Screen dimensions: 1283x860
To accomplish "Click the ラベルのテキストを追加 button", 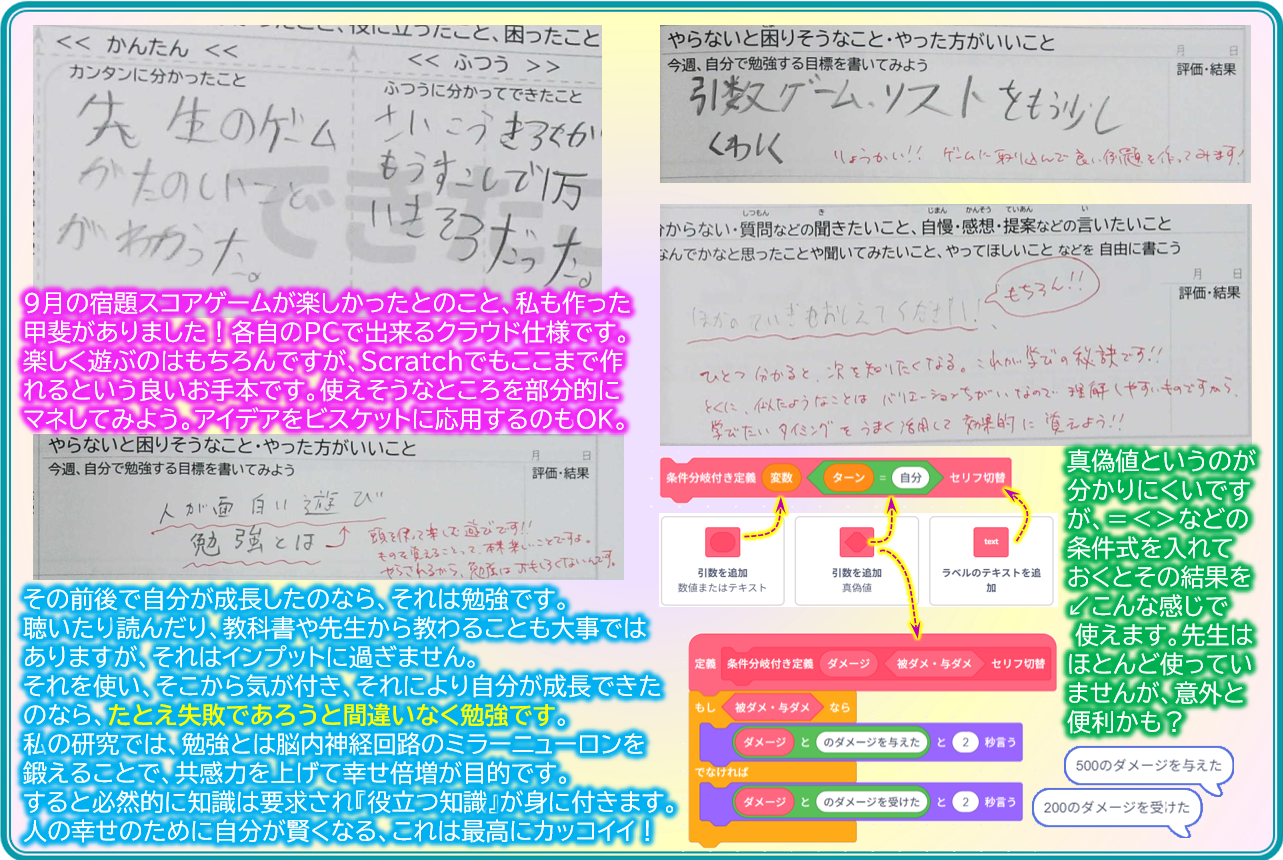I will tap(991, 560).
